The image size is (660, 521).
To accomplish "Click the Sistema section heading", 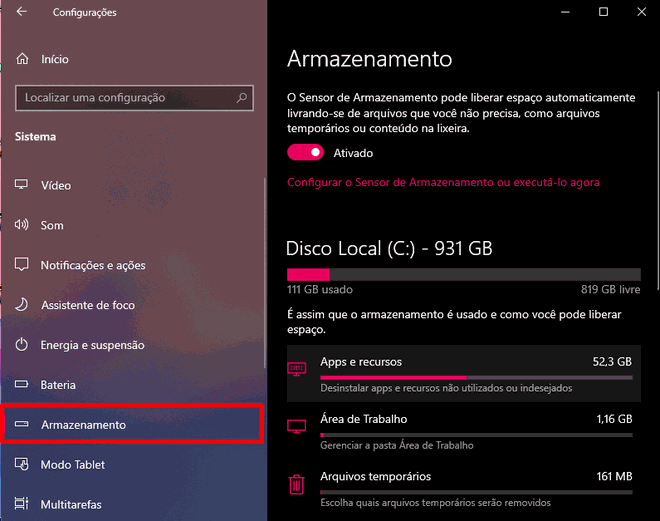I will pyautogui.click(x=35, y=137).
